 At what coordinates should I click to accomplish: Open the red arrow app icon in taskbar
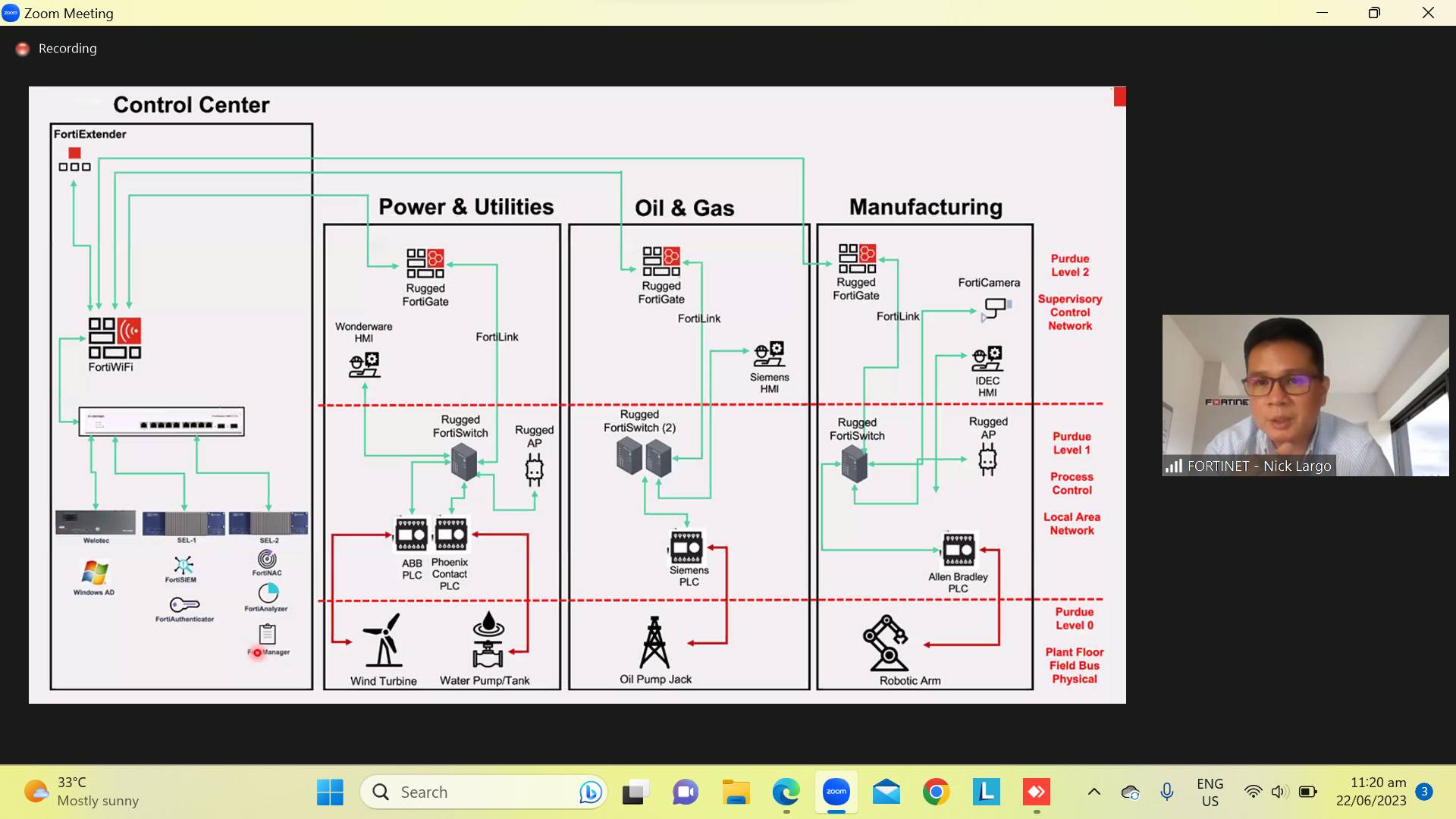click(1037, 792)
